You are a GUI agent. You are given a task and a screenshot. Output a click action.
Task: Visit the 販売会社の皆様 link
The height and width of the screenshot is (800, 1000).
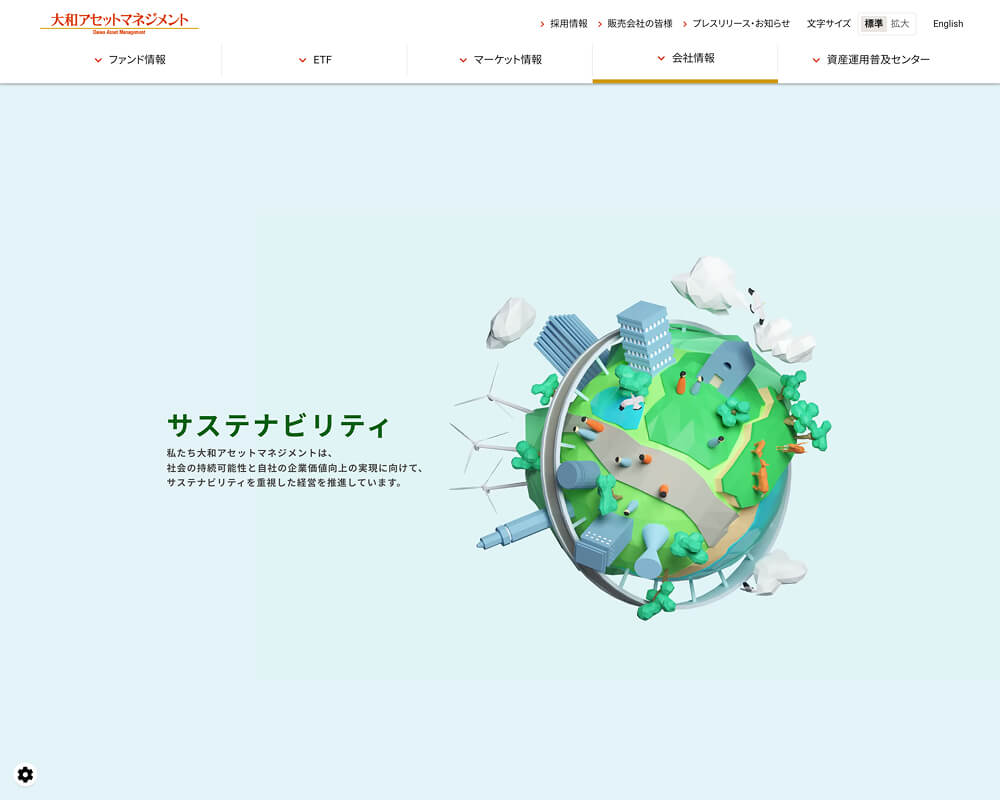(640, 24)
